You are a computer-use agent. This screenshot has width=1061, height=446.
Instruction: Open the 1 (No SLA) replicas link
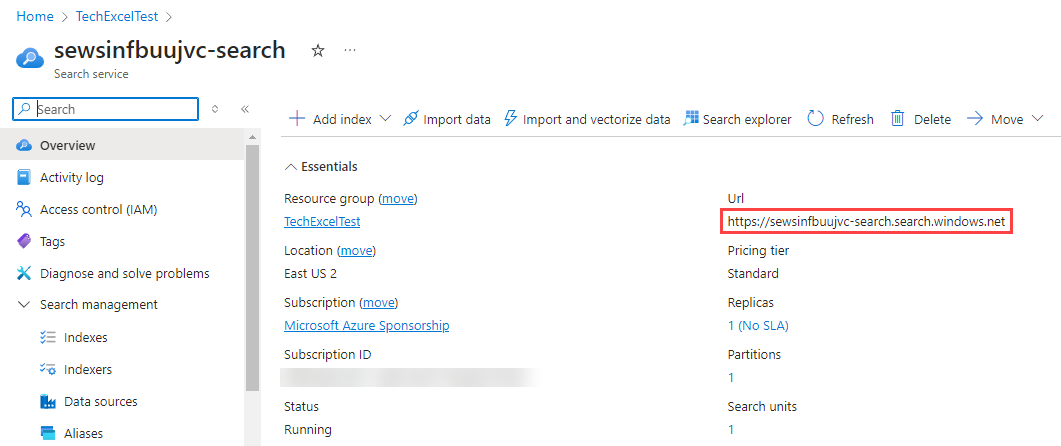coord(758,326)
